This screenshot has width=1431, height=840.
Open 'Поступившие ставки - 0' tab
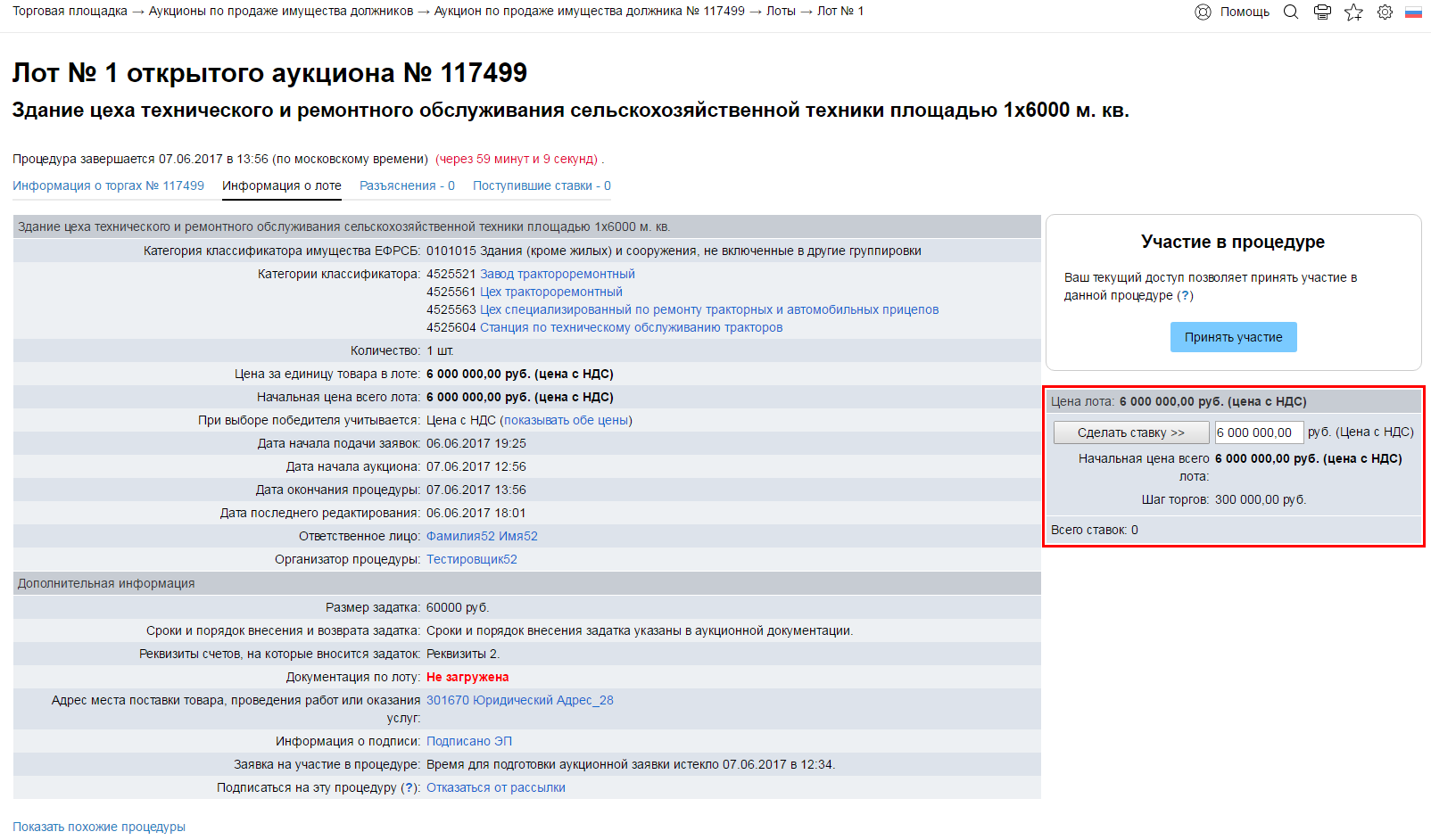click(542, 185)
